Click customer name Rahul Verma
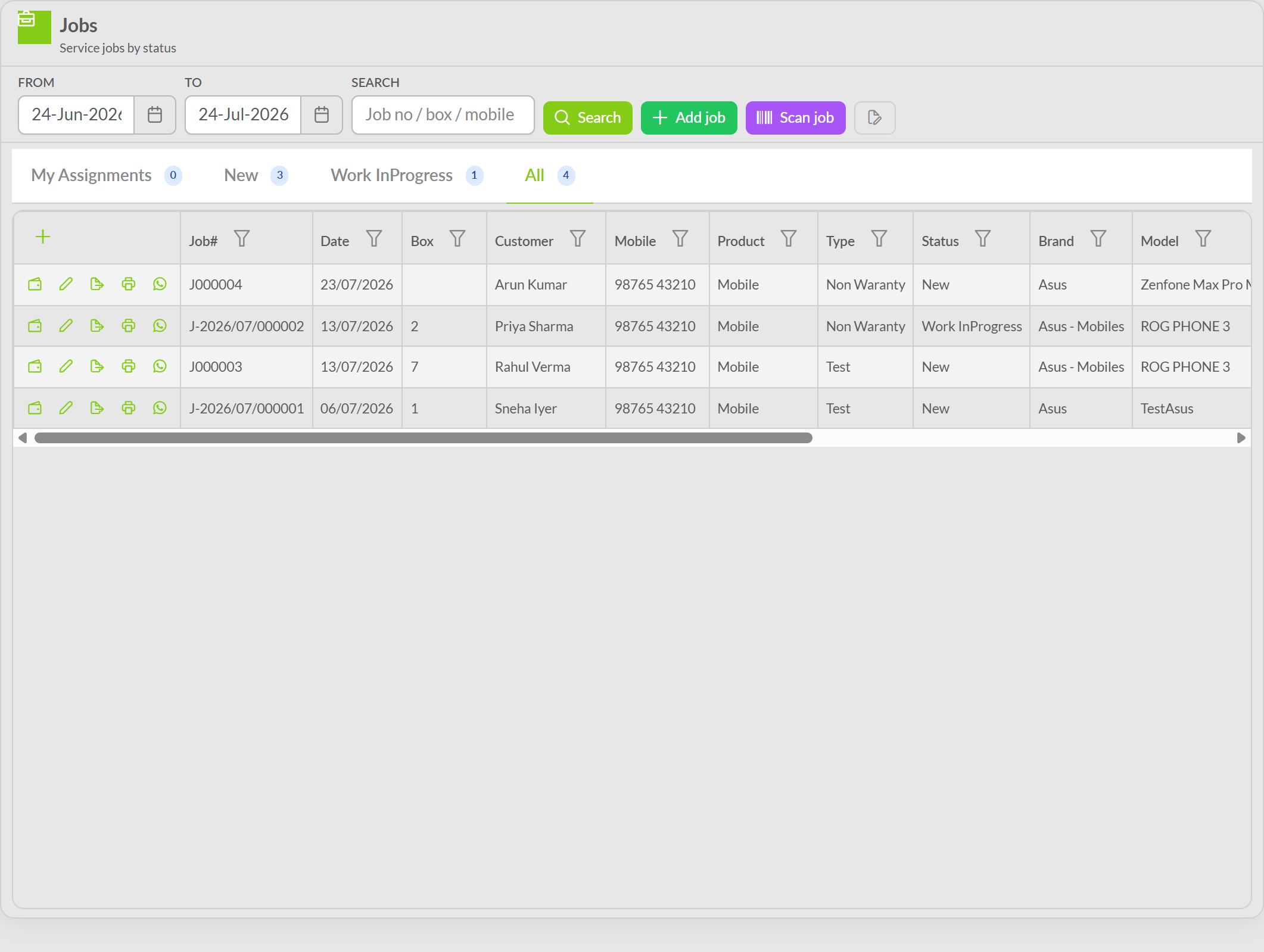 (x=533, y=367)
